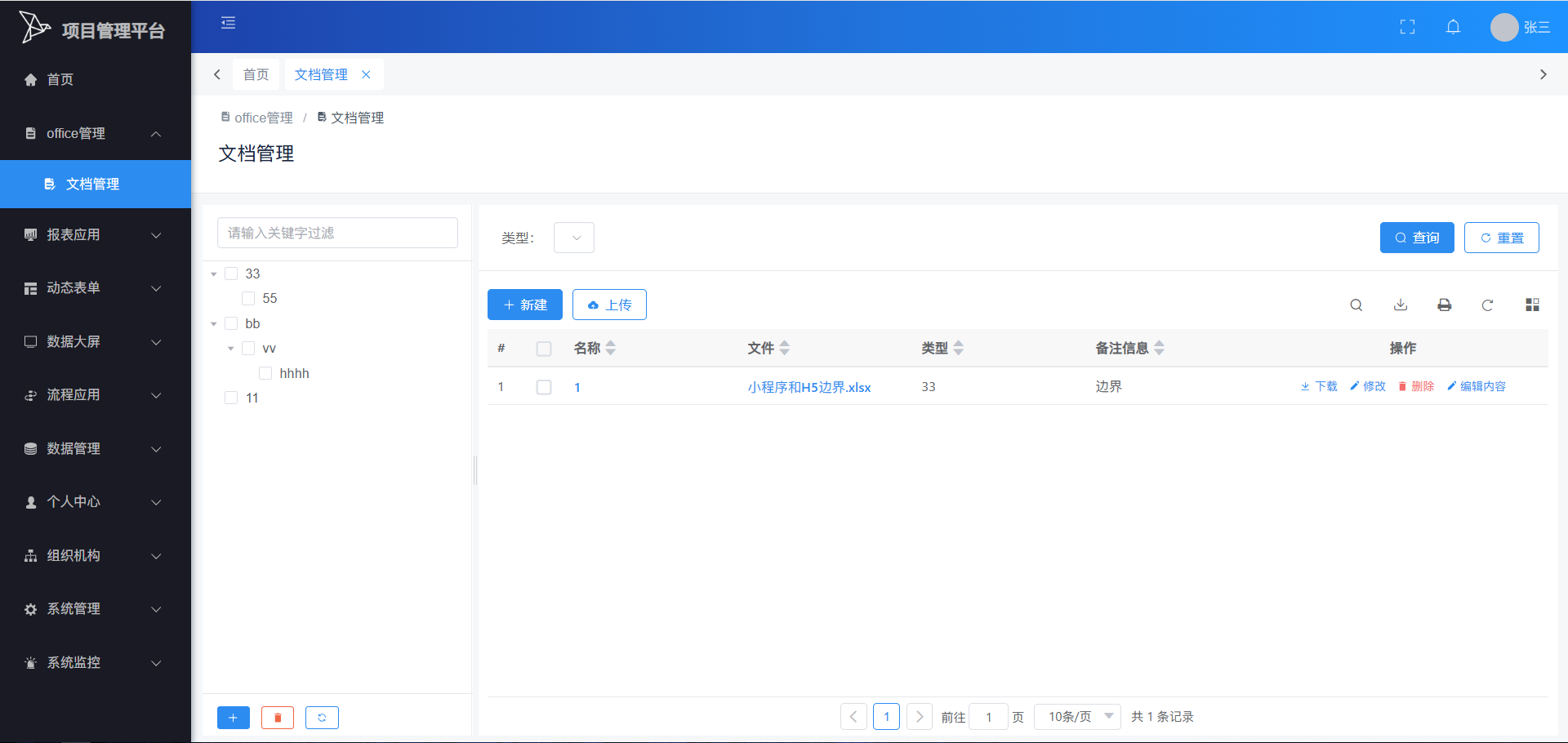Click 修改 in row 1
Viewport: 1568px width, 743px height.
[x=1368, y=386]
